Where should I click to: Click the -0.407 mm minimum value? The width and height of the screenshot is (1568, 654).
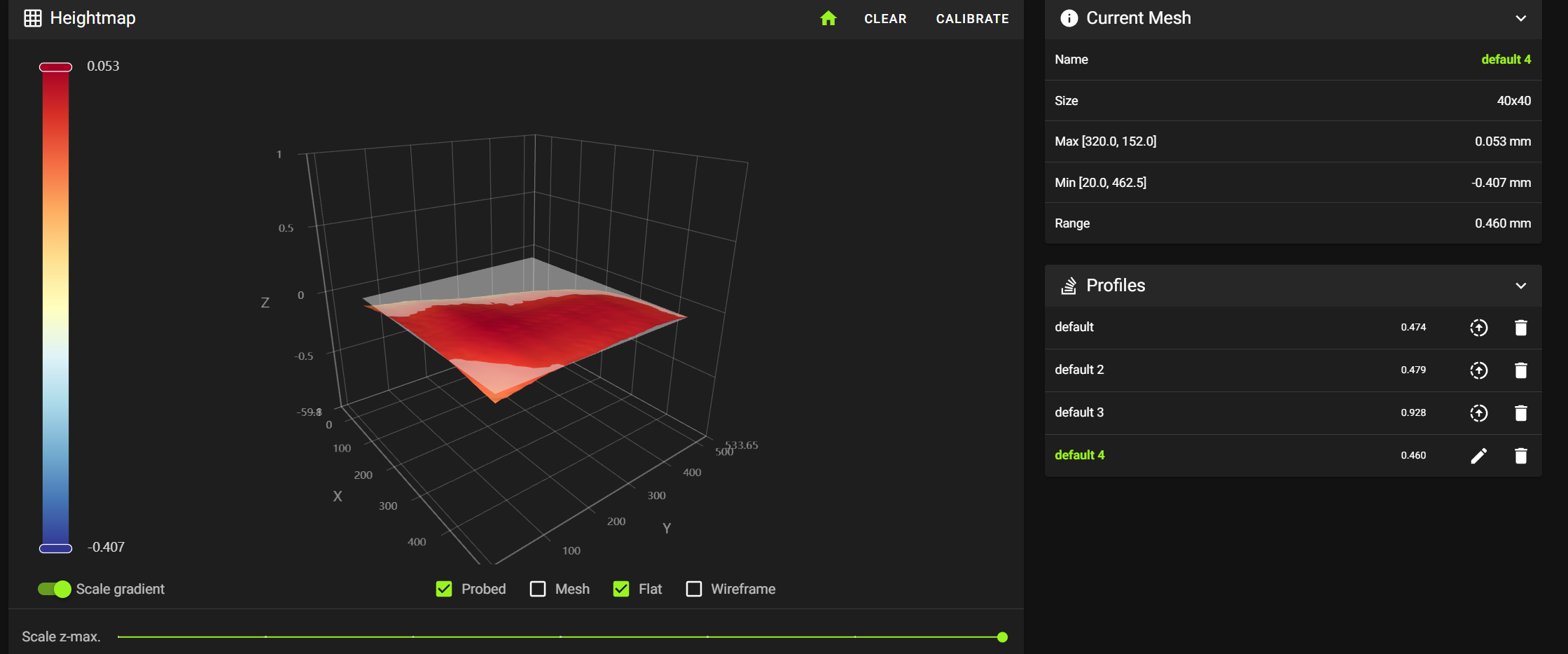[1501, 183]
